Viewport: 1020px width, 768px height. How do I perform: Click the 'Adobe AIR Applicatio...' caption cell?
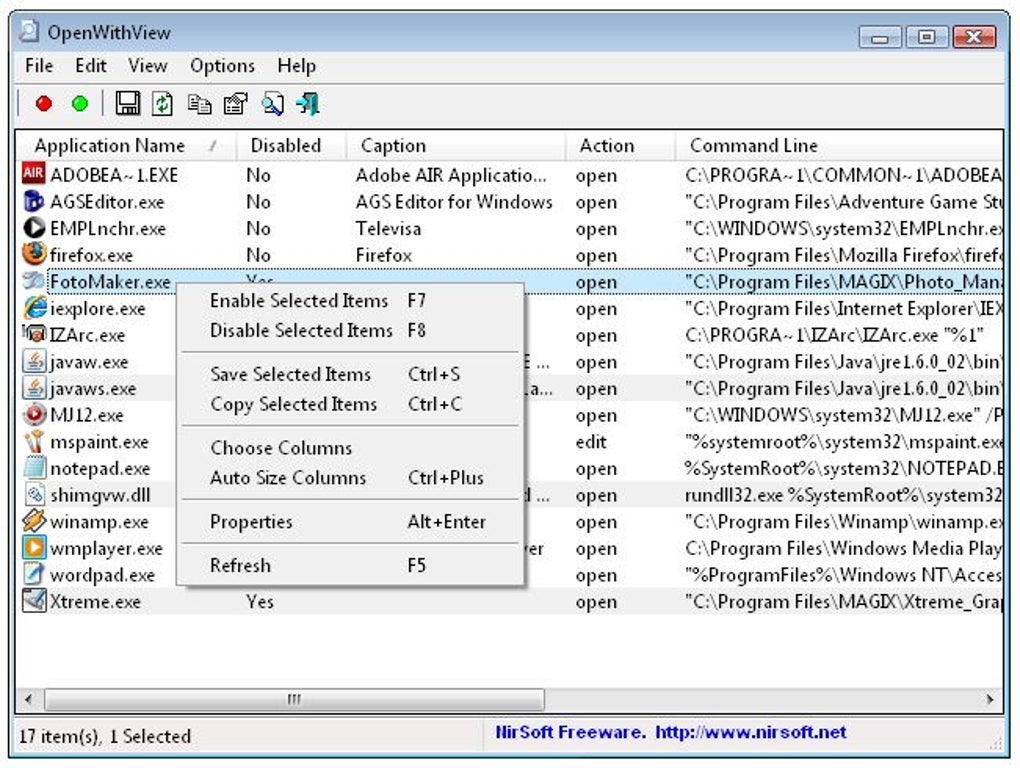(451, 175)
